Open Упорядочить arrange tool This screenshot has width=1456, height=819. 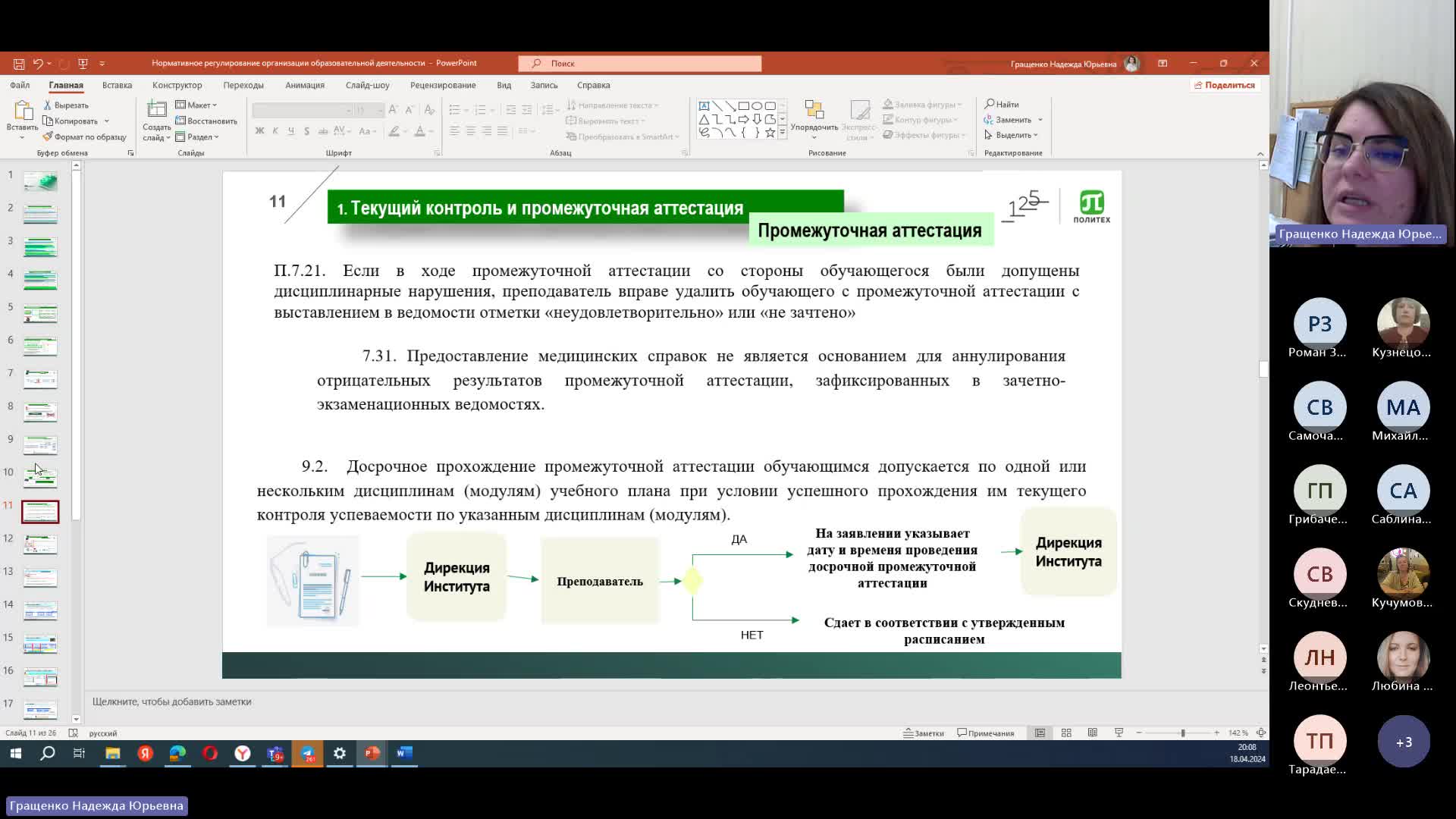point(814,121)
